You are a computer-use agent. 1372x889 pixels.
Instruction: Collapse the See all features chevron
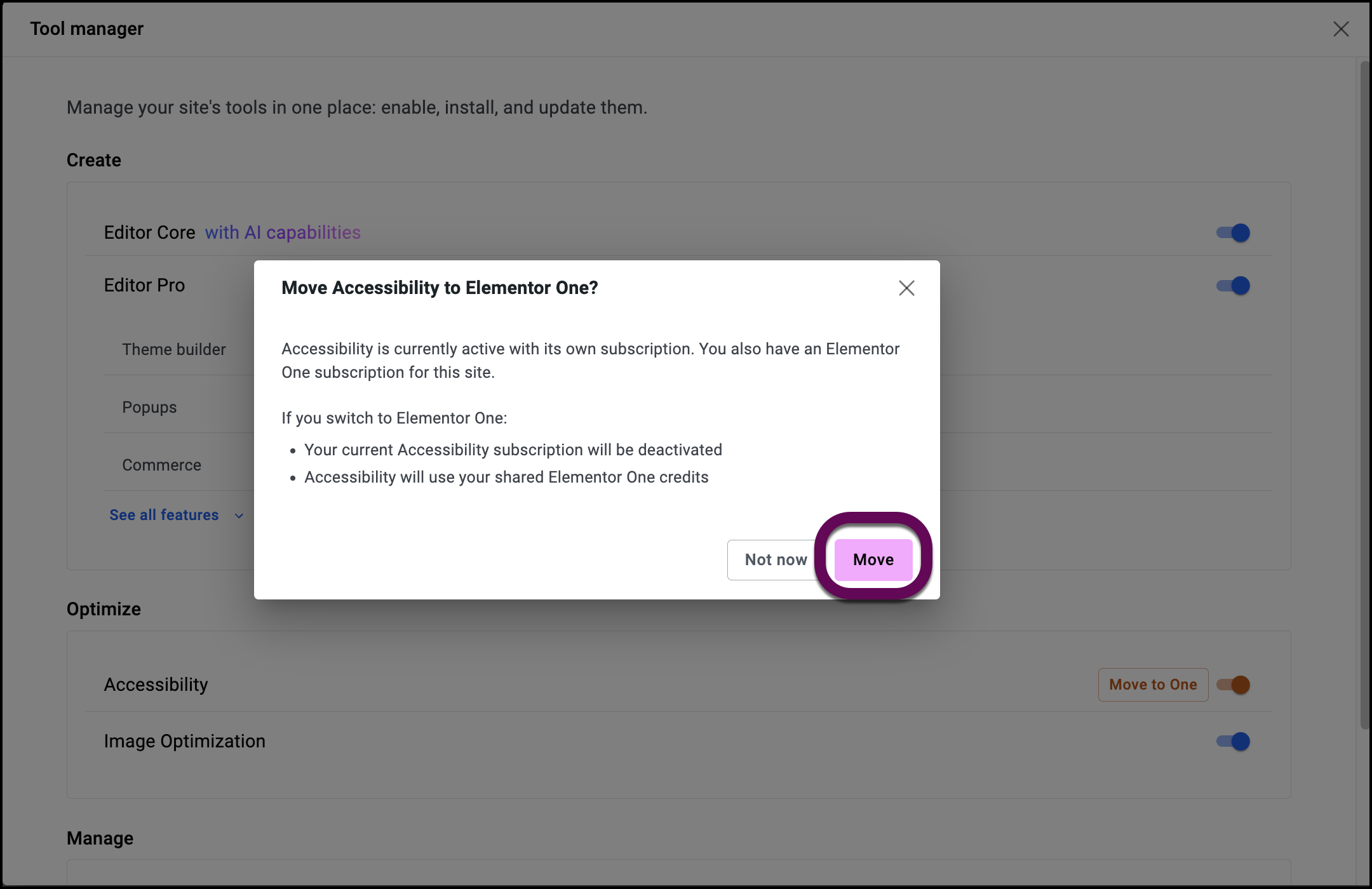(x=238, y=516)
